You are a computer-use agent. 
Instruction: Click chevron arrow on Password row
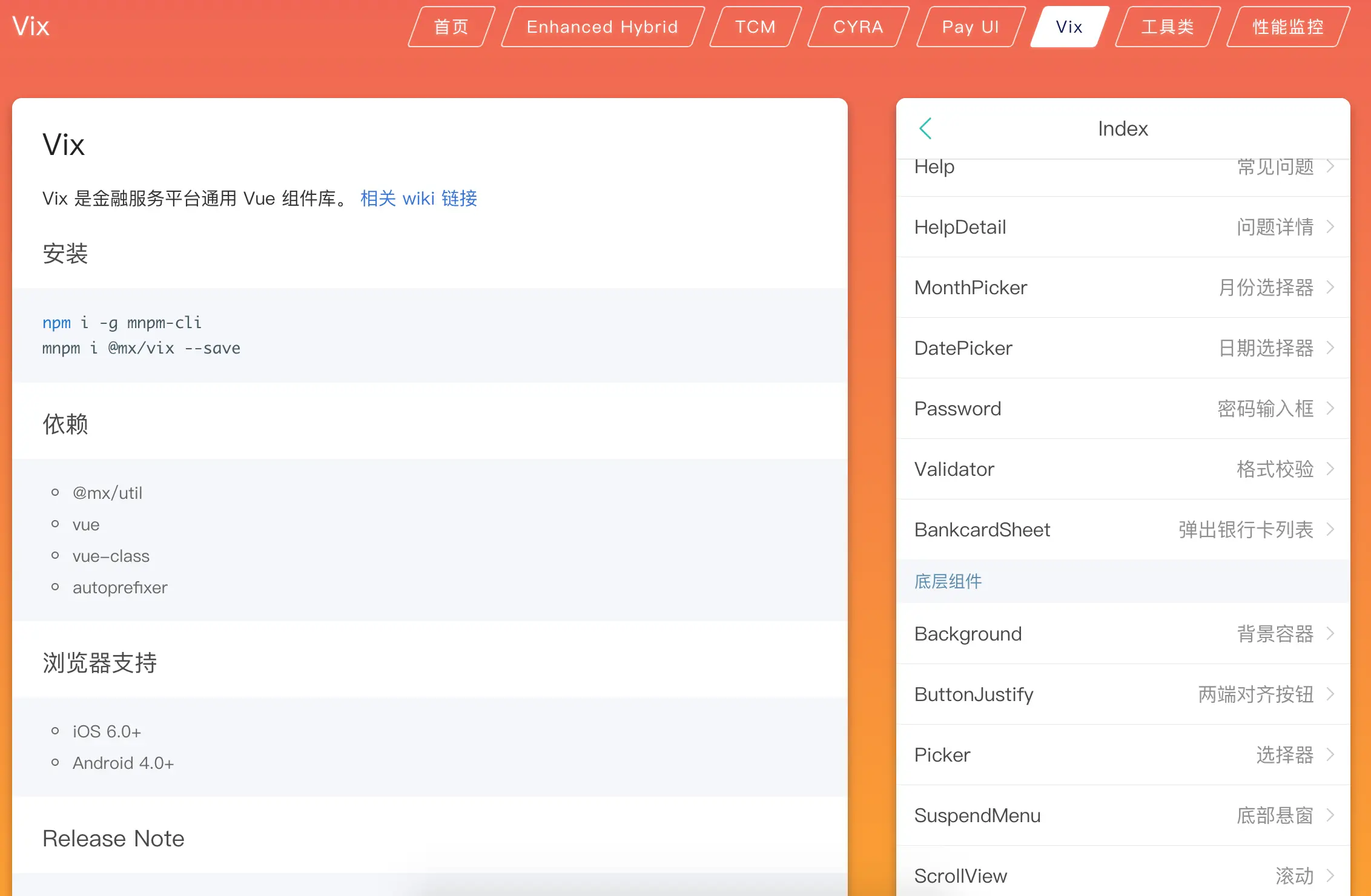tap(1330, 409)
